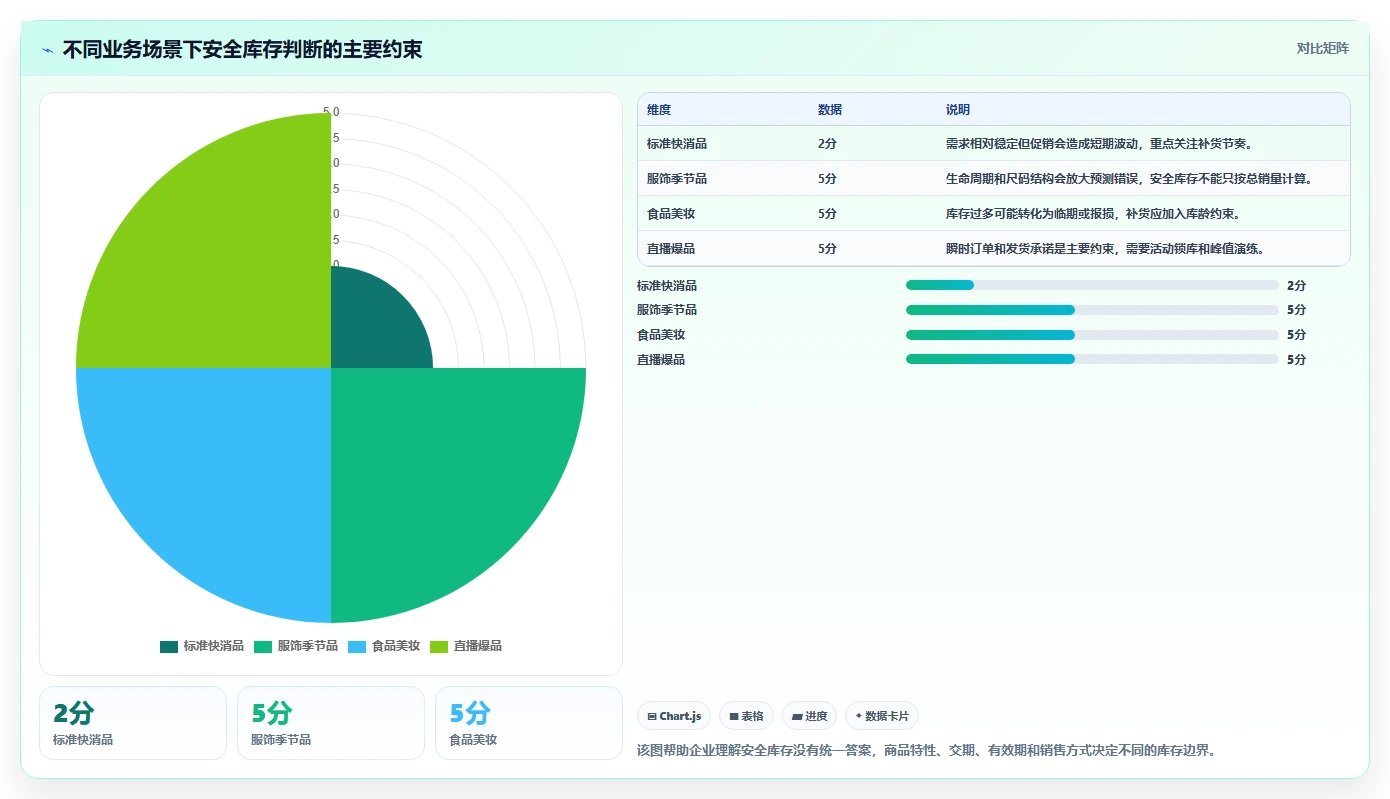The image size is (1390, 799).
Task: Toggle 服饰季节品 legend color box
Action: click(x=262, y=646)
